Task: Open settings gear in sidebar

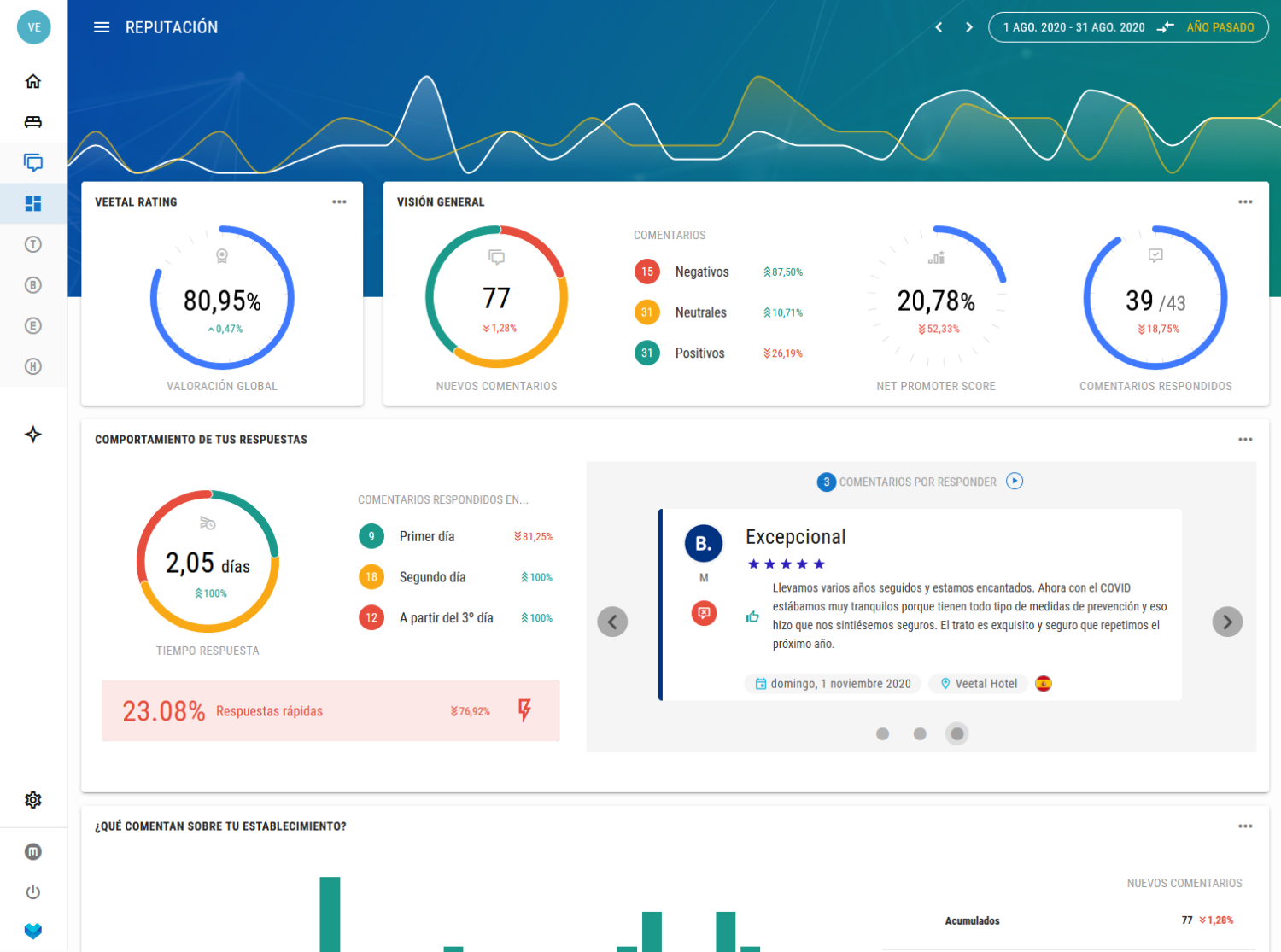Action: [x=33, y=800]
